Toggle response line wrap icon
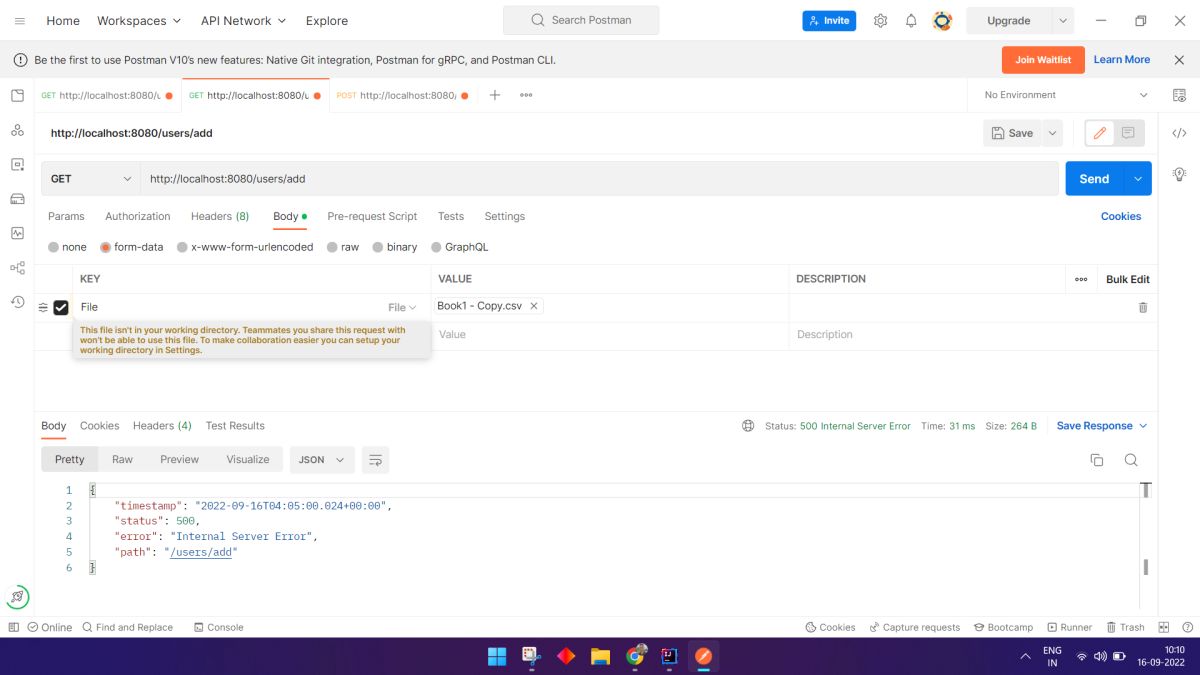 coord(375,460)
